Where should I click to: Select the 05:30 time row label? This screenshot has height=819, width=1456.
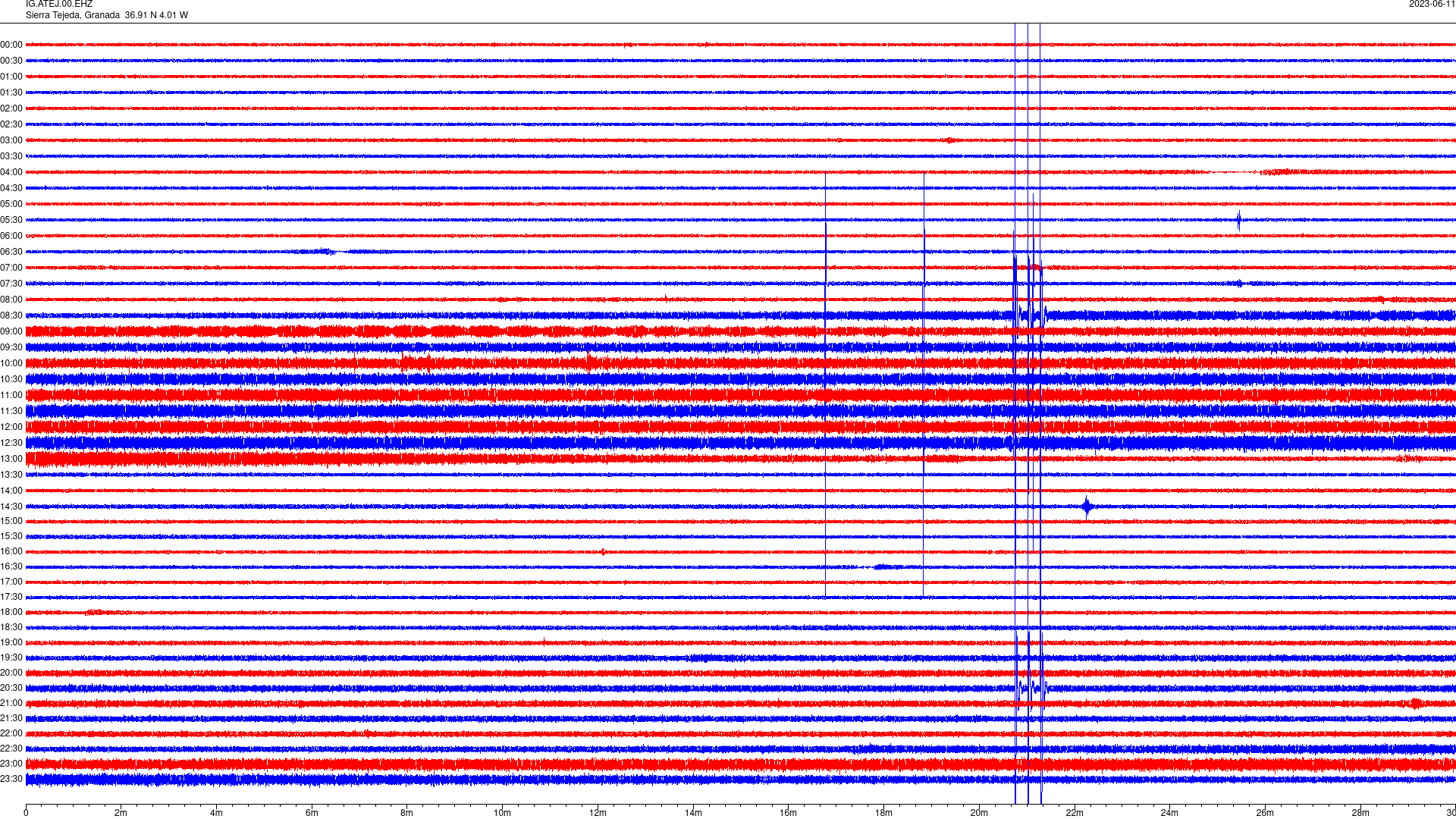[11, 220]
